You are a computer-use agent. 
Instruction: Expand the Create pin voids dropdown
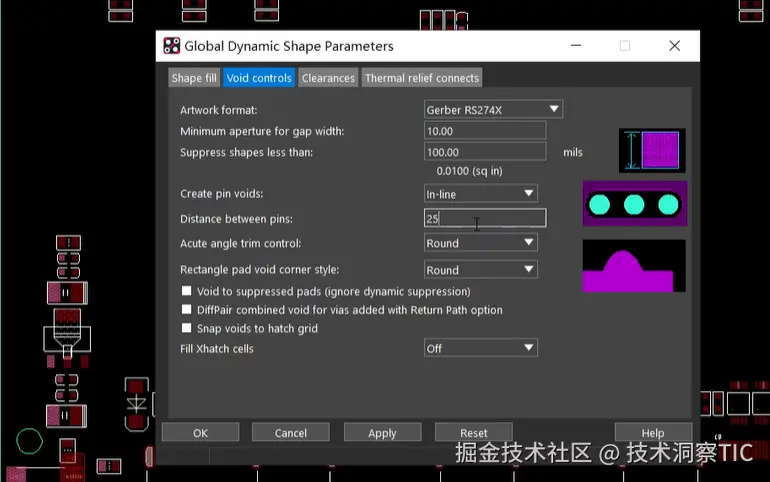point(480,194)
